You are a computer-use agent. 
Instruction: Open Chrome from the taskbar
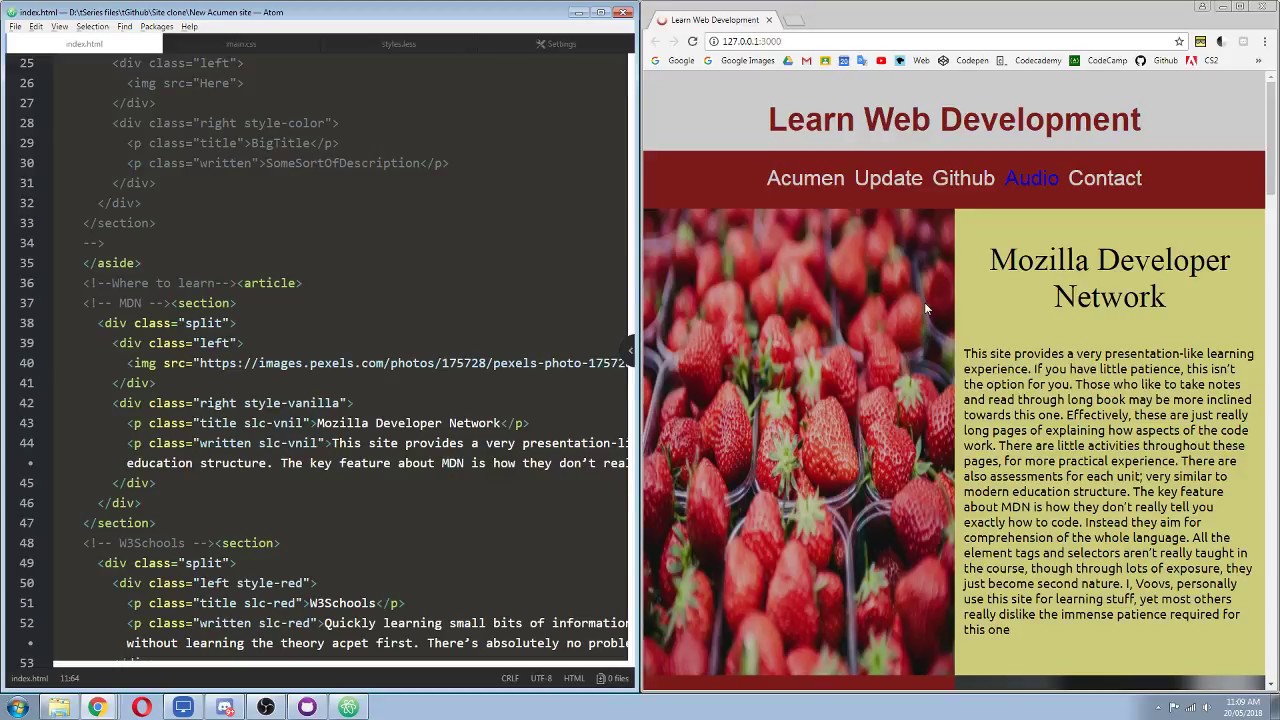coord(97,707)
